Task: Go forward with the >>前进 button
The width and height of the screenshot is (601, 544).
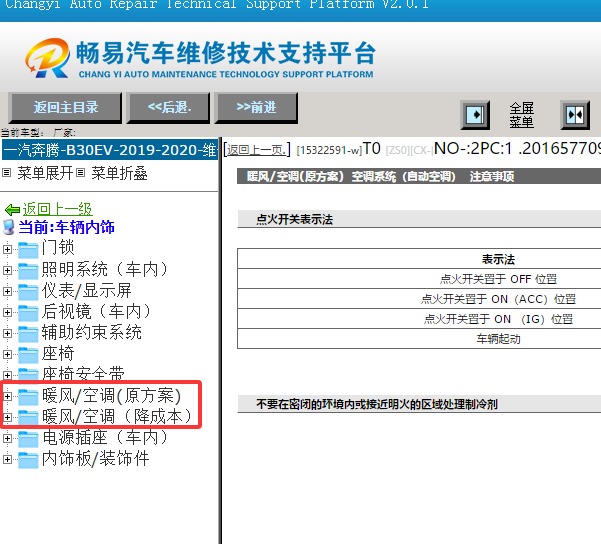Action: [256, 108]
